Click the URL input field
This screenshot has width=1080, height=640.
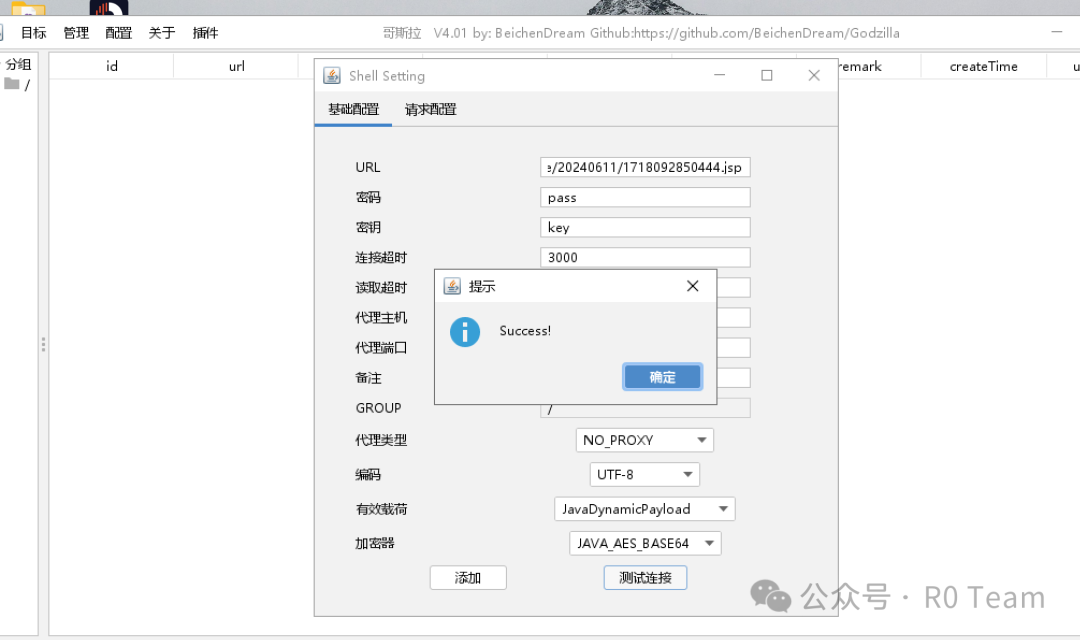[x=645, y=167]
